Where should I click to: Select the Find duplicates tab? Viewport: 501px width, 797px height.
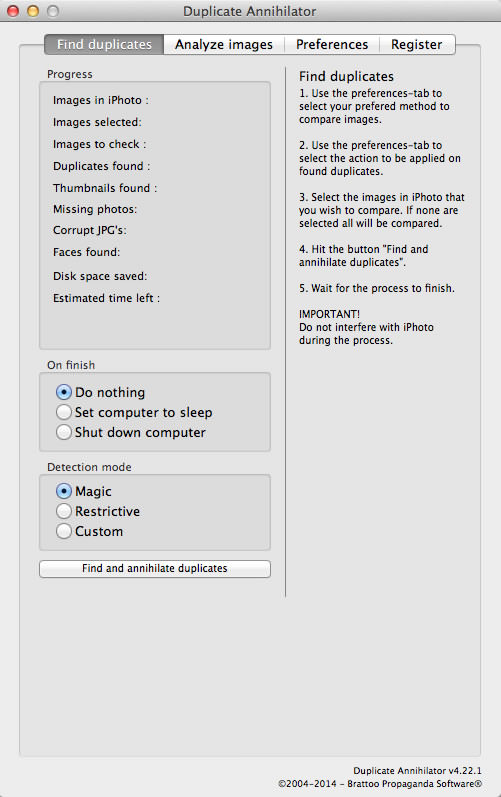[104, 44]
